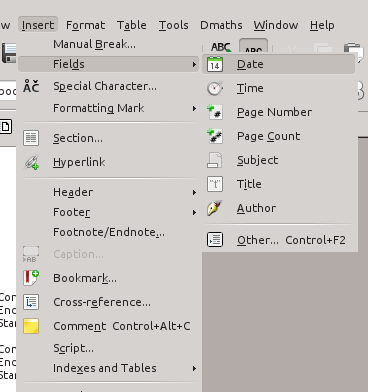Viewport: 368px width, 392px height.
Task: Expand the Formatting Mark submenu arrow
Action: 194,108
